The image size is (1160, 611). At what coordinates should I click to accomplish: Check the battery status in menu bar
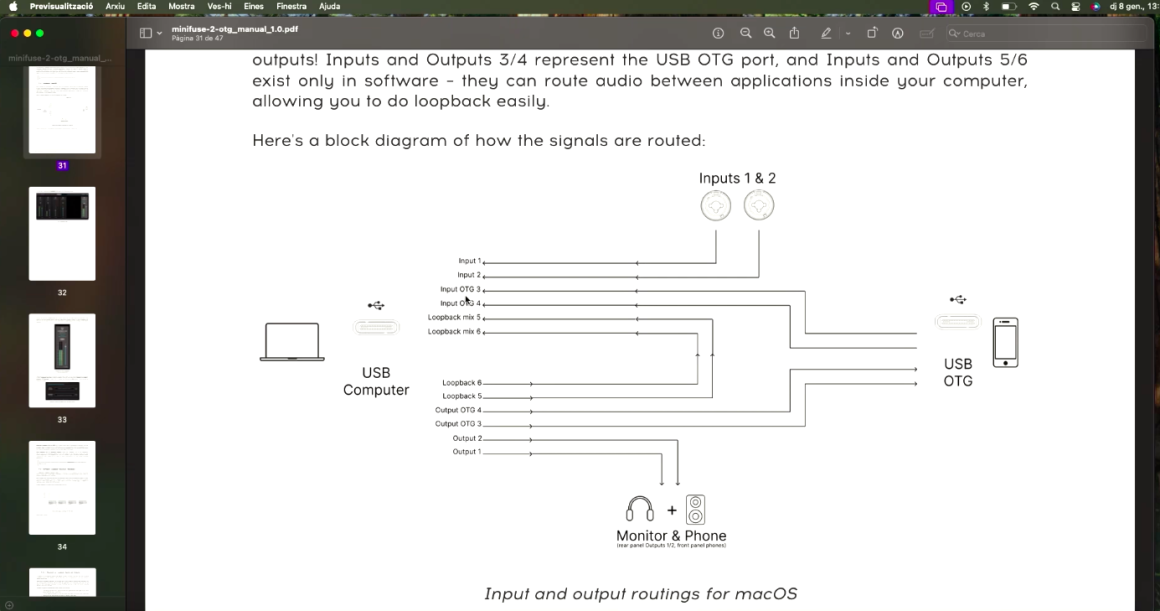1009,6
